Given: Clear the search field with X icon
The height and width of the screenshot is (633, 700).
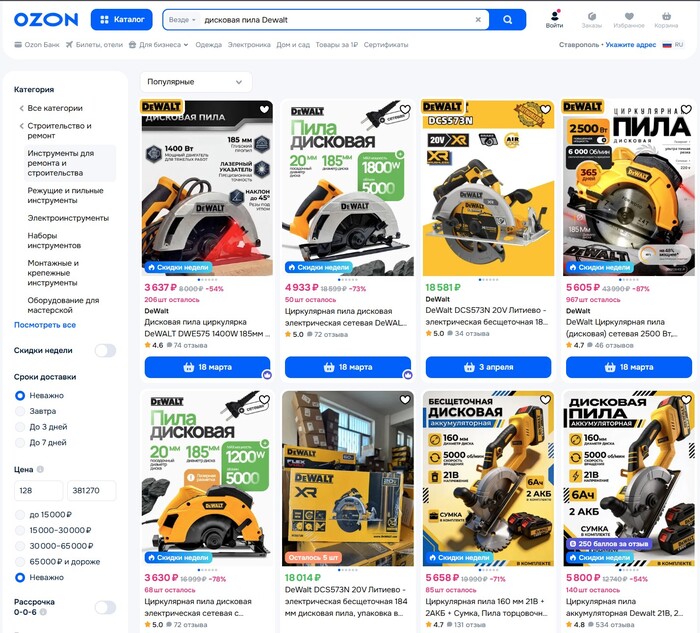Looking at the screenshot, I should tap(478, 20).
